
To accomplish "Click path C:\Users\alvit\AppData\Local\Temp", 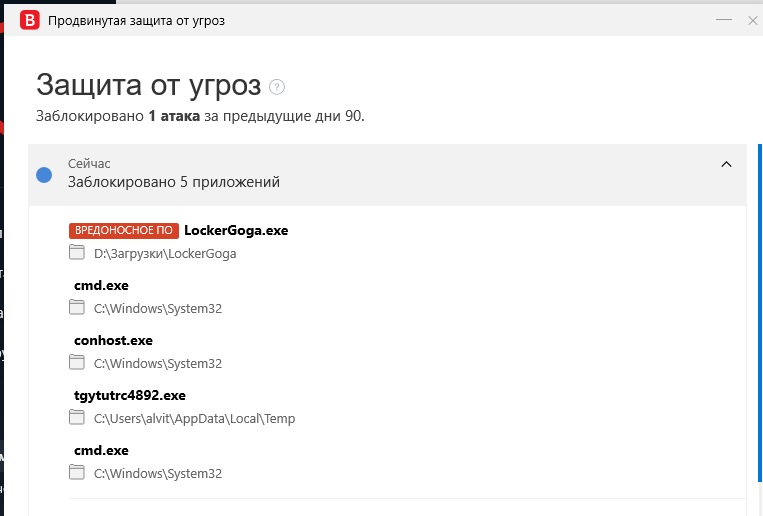I will pos(195,419).
